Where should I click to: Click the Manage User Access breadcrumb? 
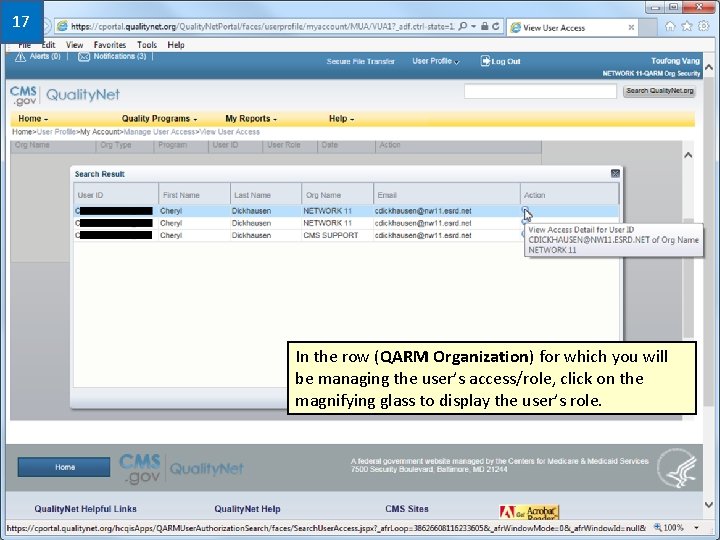(x=159, y=132)
